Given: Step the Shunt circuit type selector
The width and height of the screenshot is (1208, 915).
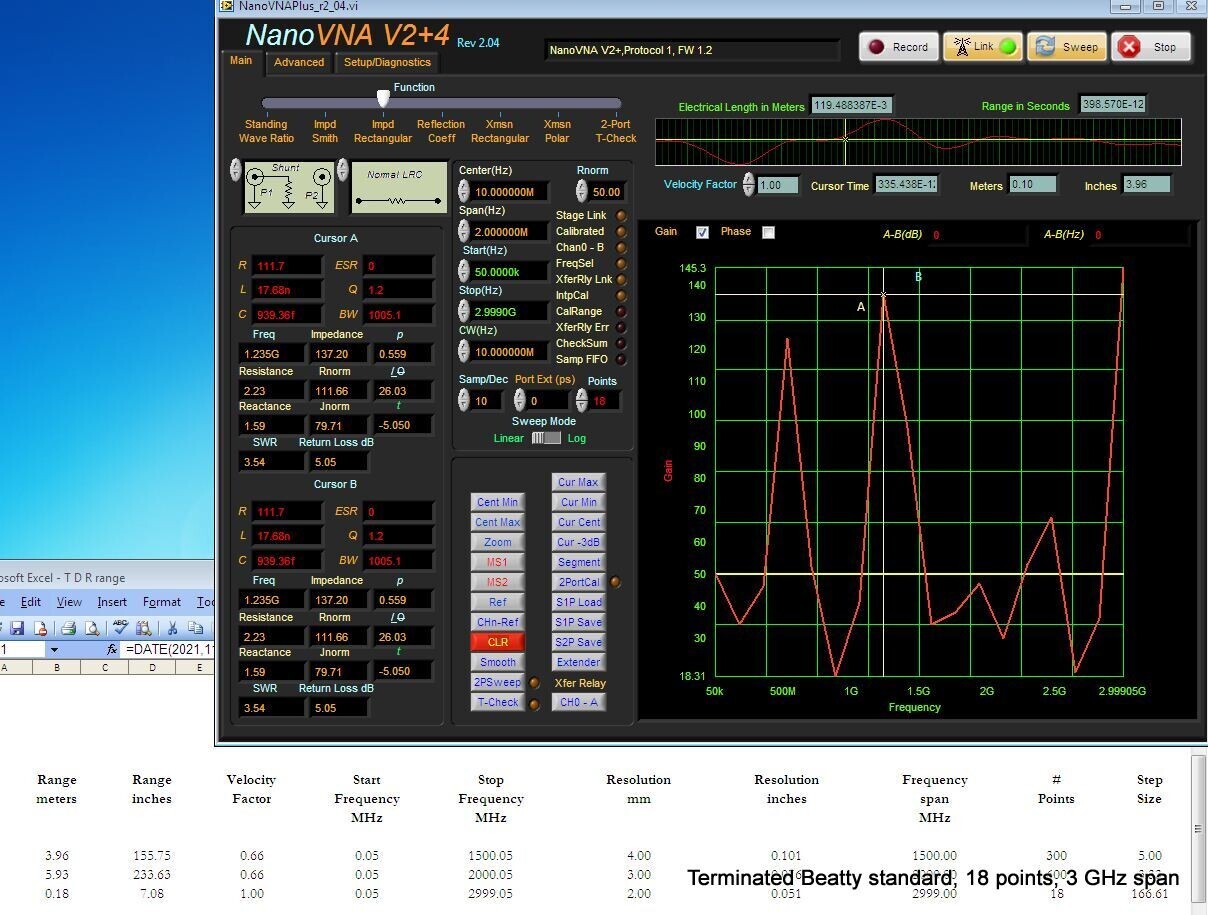Looking at the screenshot, I should tap(236, 170).
